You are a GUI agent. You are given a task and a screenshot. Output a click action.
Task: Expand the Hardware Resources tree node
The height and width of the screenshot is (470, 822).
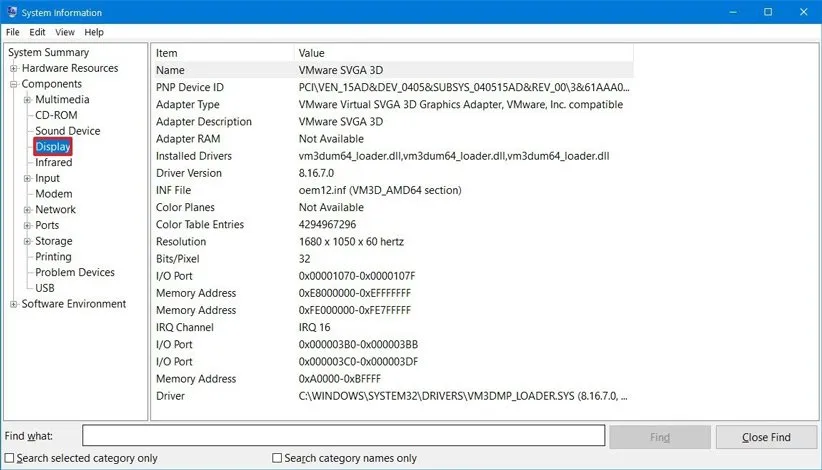pos(14,68)
